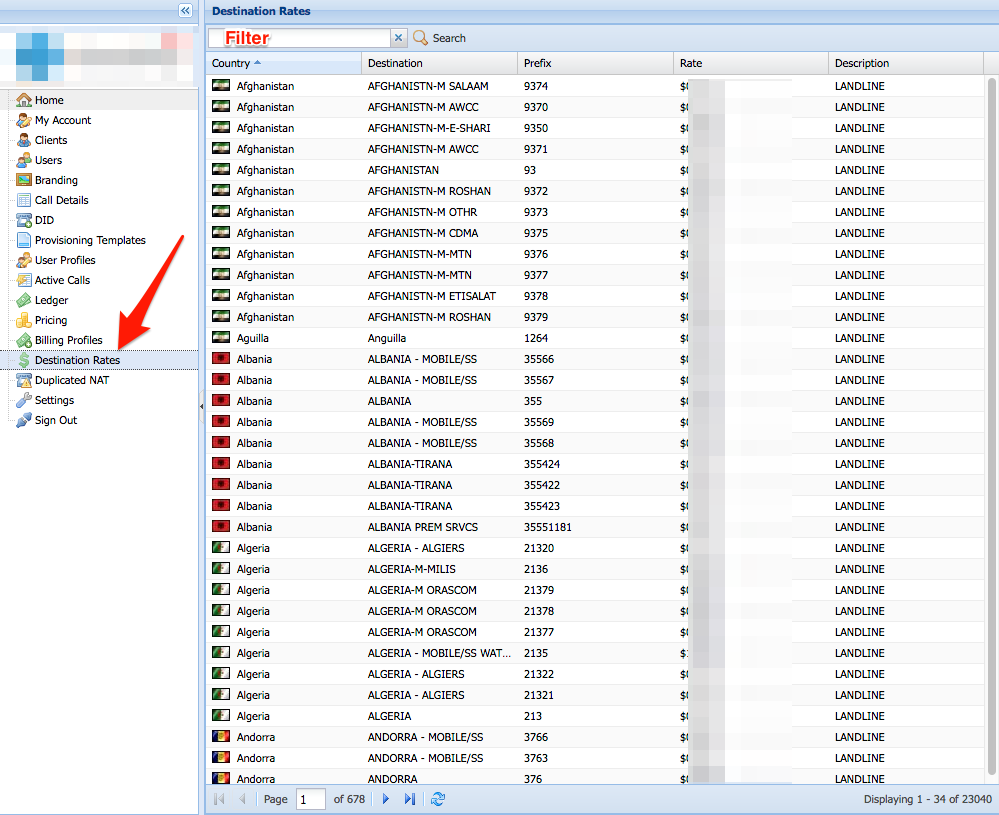
Task: Select the ALGERIA-M-MILIS row
Action: [595, 569]
